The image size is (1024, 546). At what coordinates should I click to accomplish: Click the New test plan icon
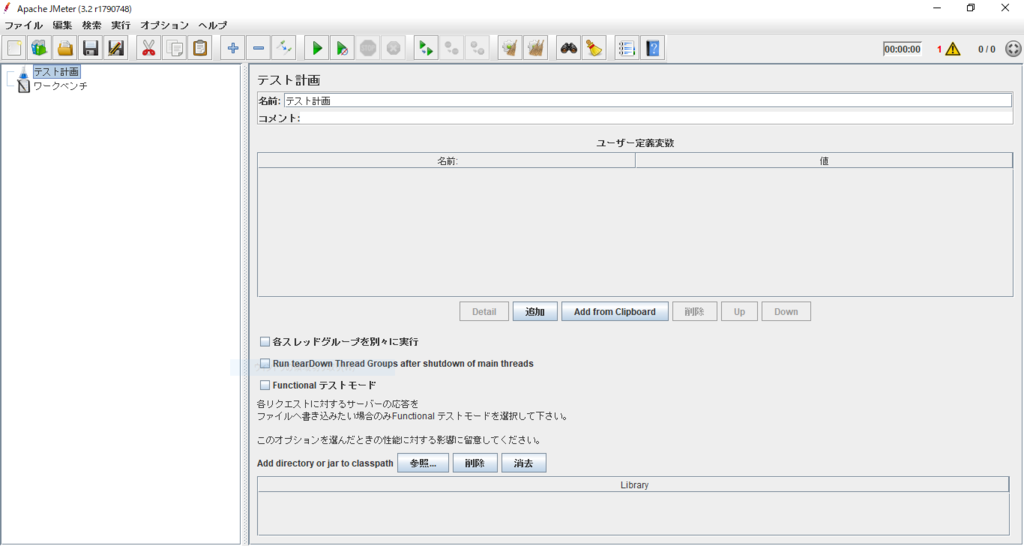pos(14,48)
